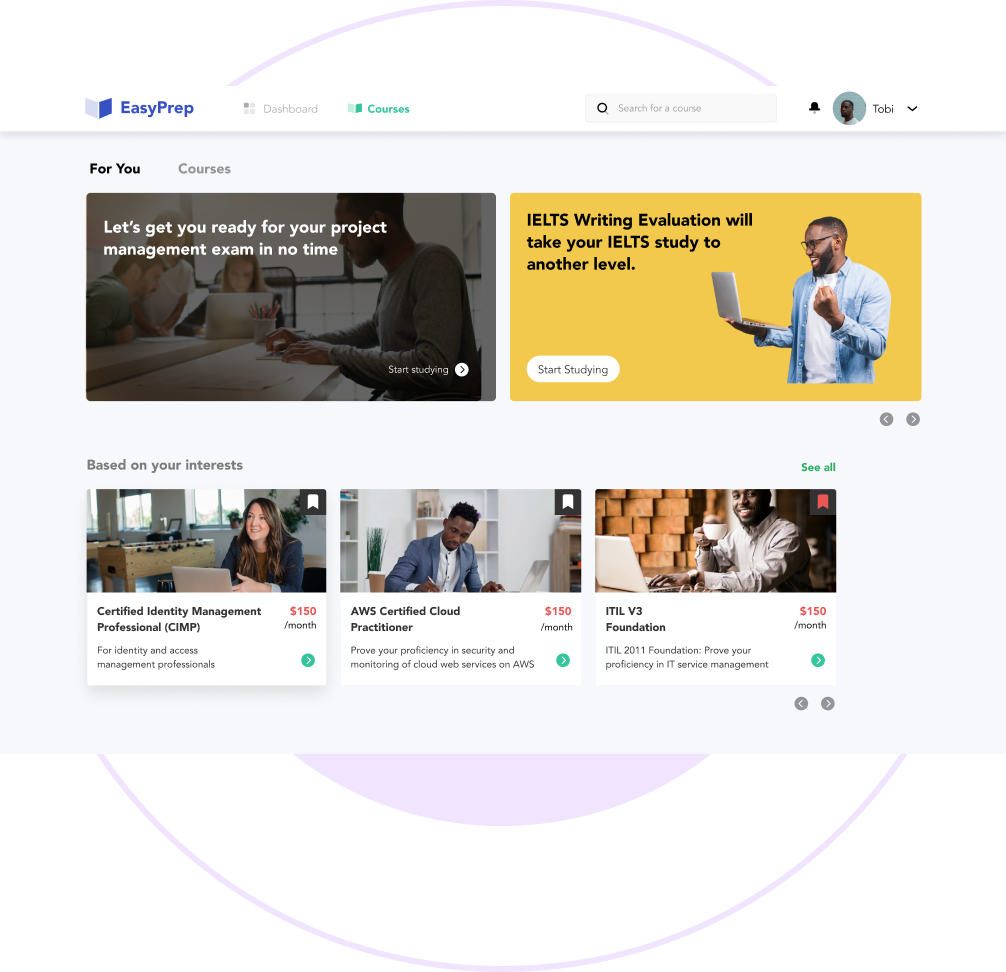Open the AWS course green arrow
Viewport: 1006px width, 972px height.
(x=563, y=660)
